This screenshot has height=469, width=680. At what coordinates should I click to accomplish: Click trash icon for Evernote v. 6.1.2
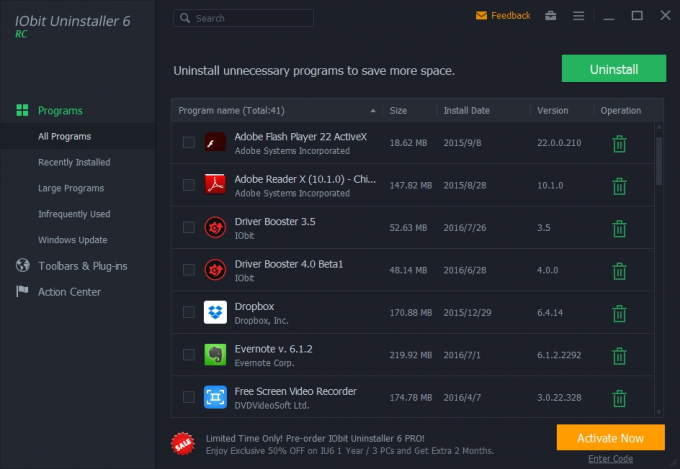pyautogui.click(x=619, y=356)
